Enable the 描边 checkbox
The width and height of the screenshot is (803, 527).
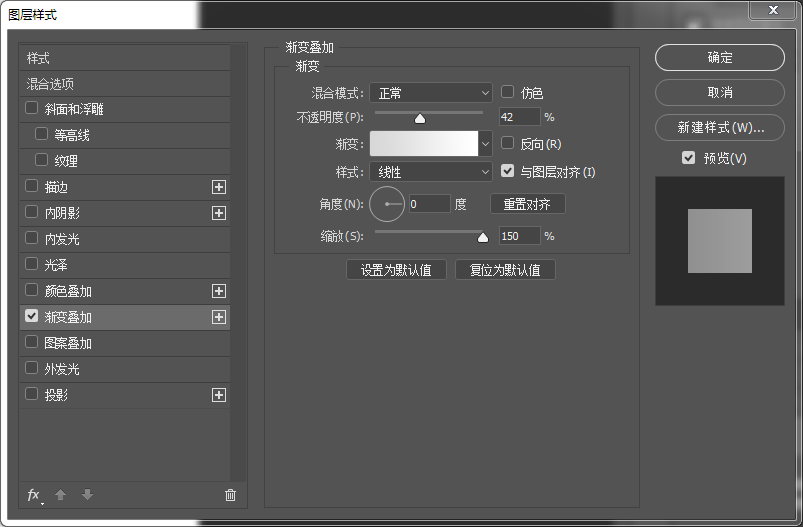tap(31, 185)
